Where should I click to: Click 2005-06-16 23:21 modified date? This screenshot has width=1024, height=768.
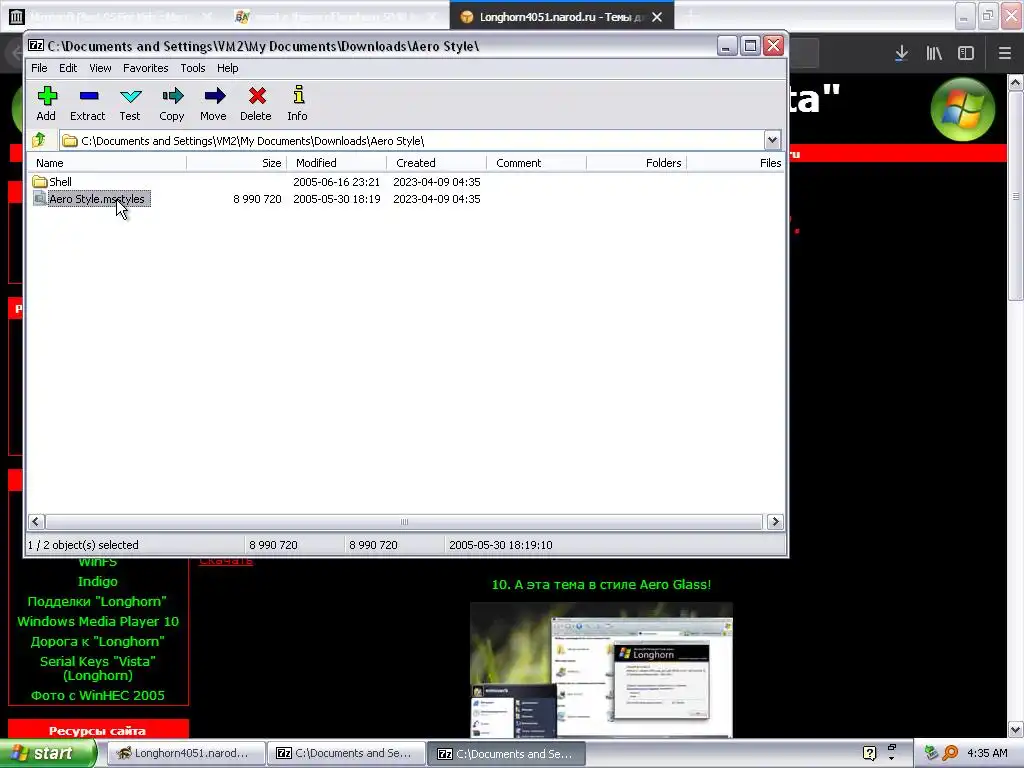pos(336,182)
